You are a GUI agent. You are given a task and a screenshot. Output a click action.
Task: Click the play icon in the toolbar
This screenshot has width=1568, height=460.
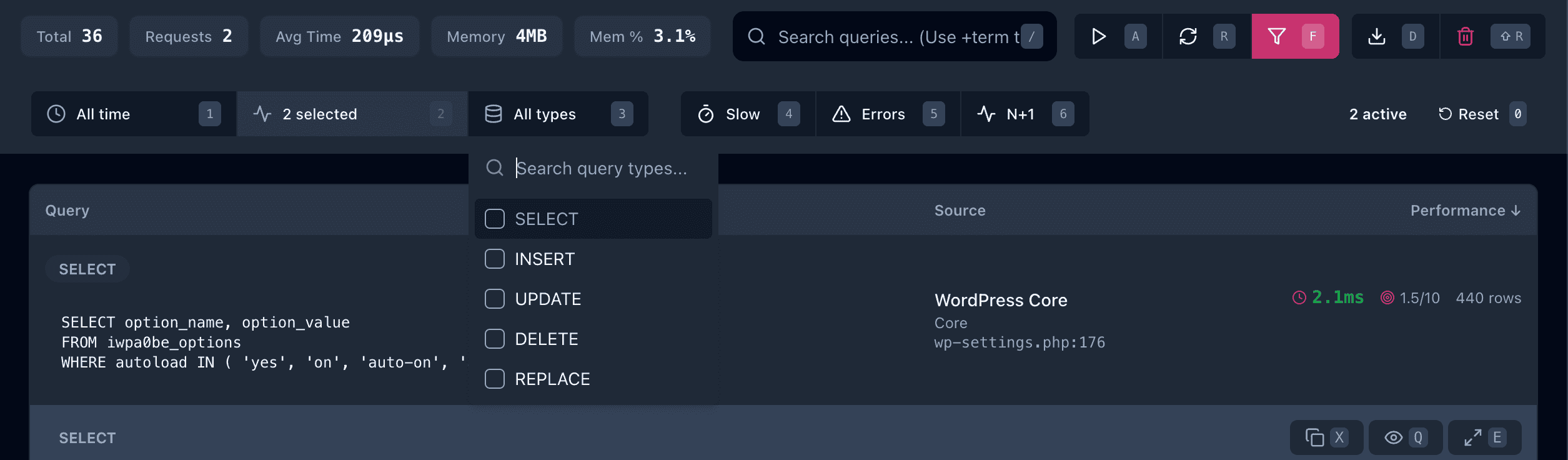[x=1098, y=37]
